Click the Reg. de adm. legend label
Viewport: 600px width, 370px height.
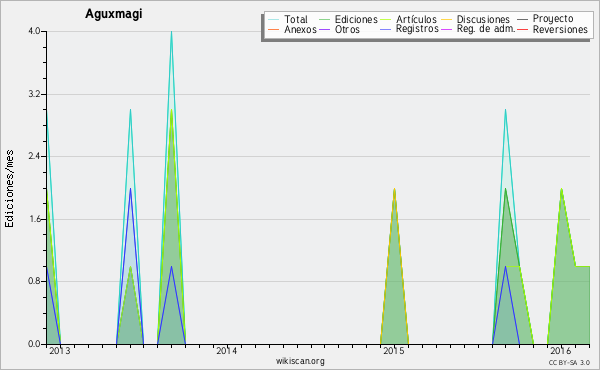tap(486, 29)
